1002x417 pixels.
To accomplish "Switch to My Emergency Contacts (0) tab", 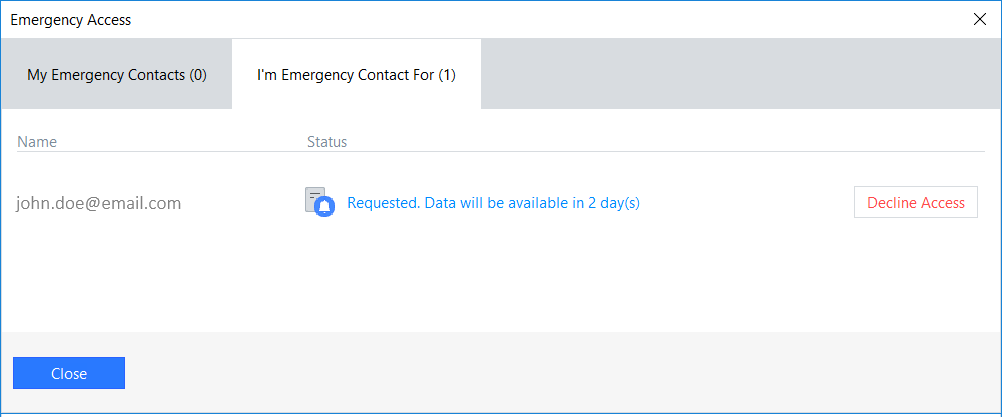I will [116, 74].
